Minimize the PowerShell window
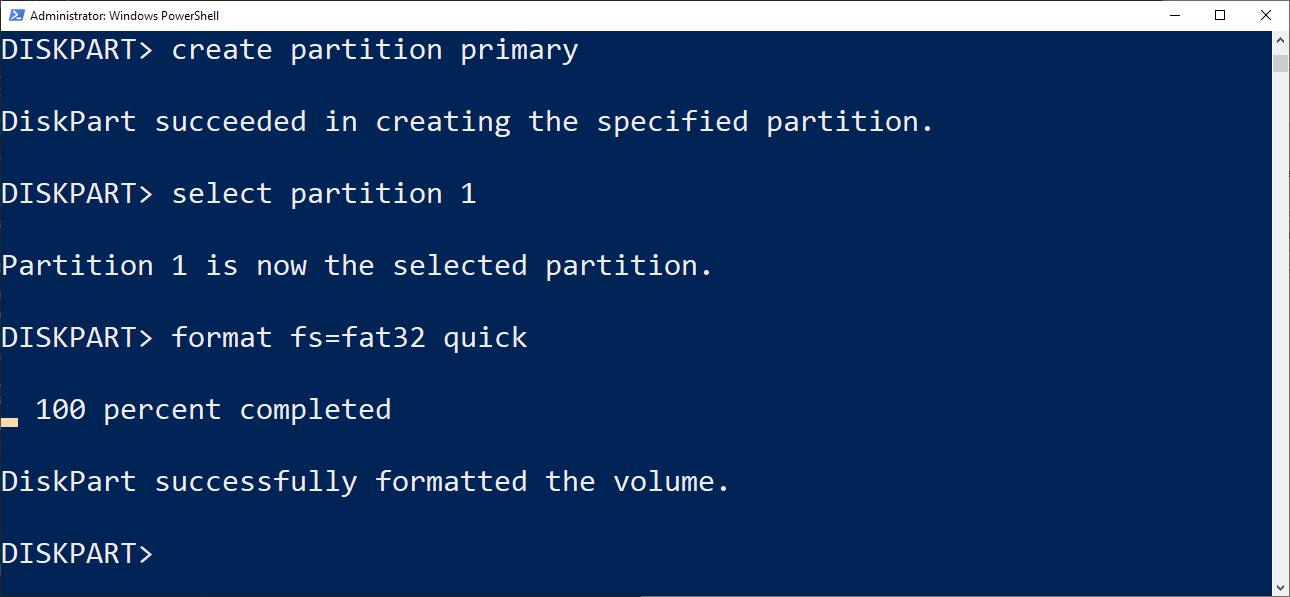 (x=1174, y=15)
